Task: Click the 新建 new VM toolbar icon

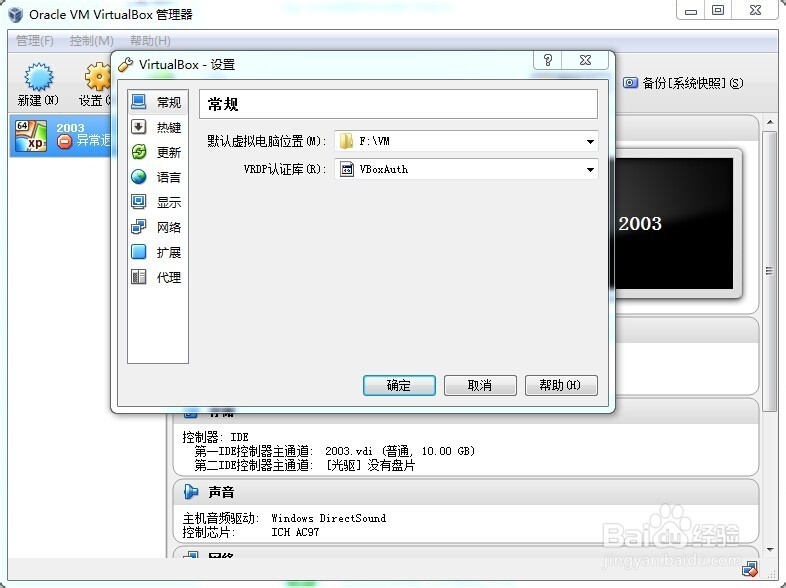Action: [x=39, y=77]
